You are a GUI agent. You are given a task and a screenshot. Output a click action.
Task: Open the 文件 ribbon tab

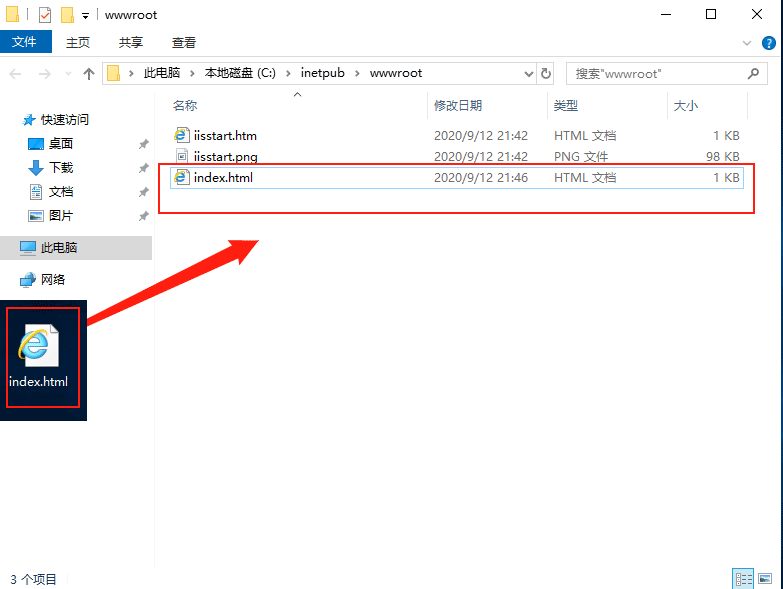point(25,42)
